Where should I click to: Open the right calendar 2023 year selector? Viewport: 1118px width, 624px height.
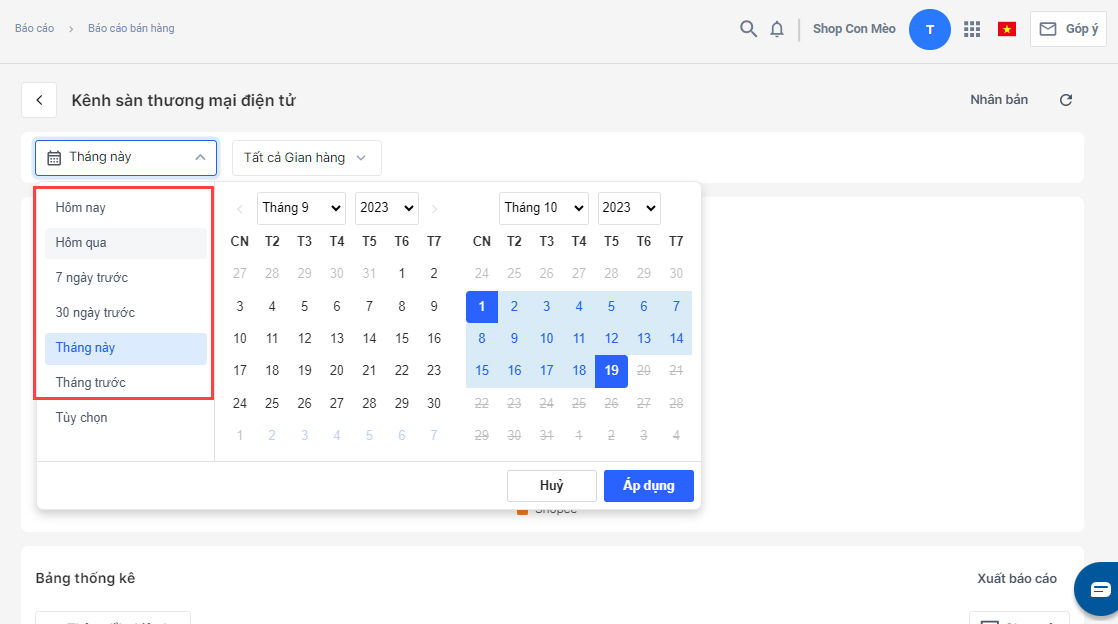629,208
